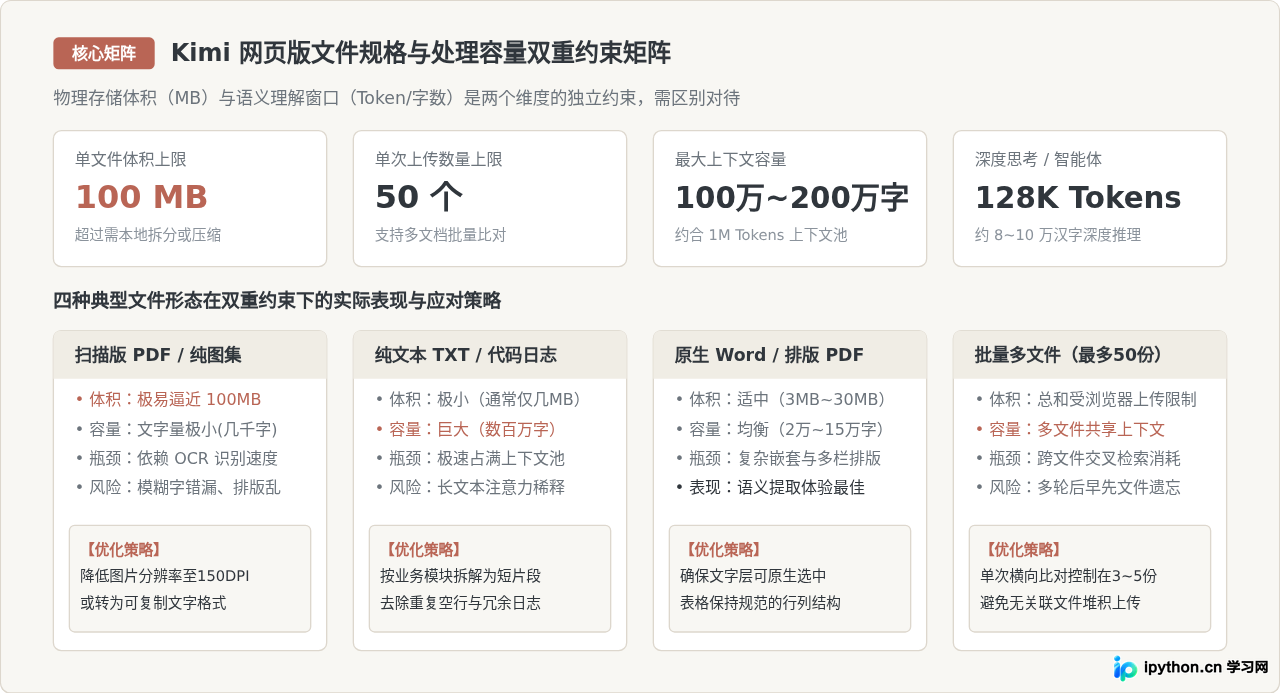Viewport: 1280px width, 694px height.
Task: Click the line 避免无关联文件堆积上传
Action: tap(1060, 603)
